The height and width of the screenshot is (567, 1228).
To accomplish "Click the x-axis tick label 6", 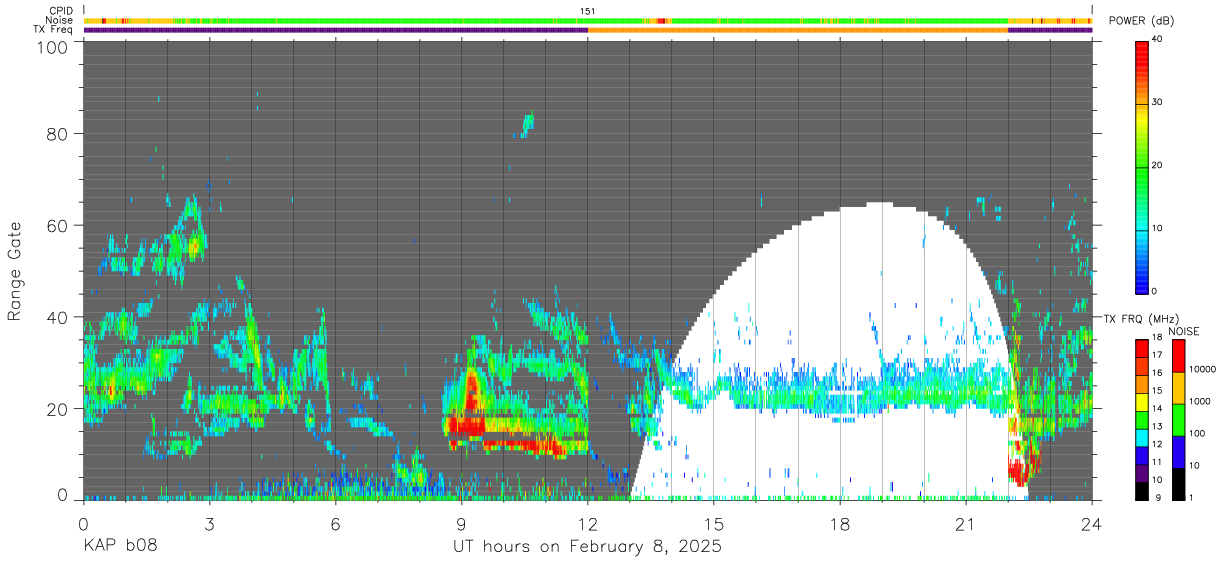I will [335, 524].
